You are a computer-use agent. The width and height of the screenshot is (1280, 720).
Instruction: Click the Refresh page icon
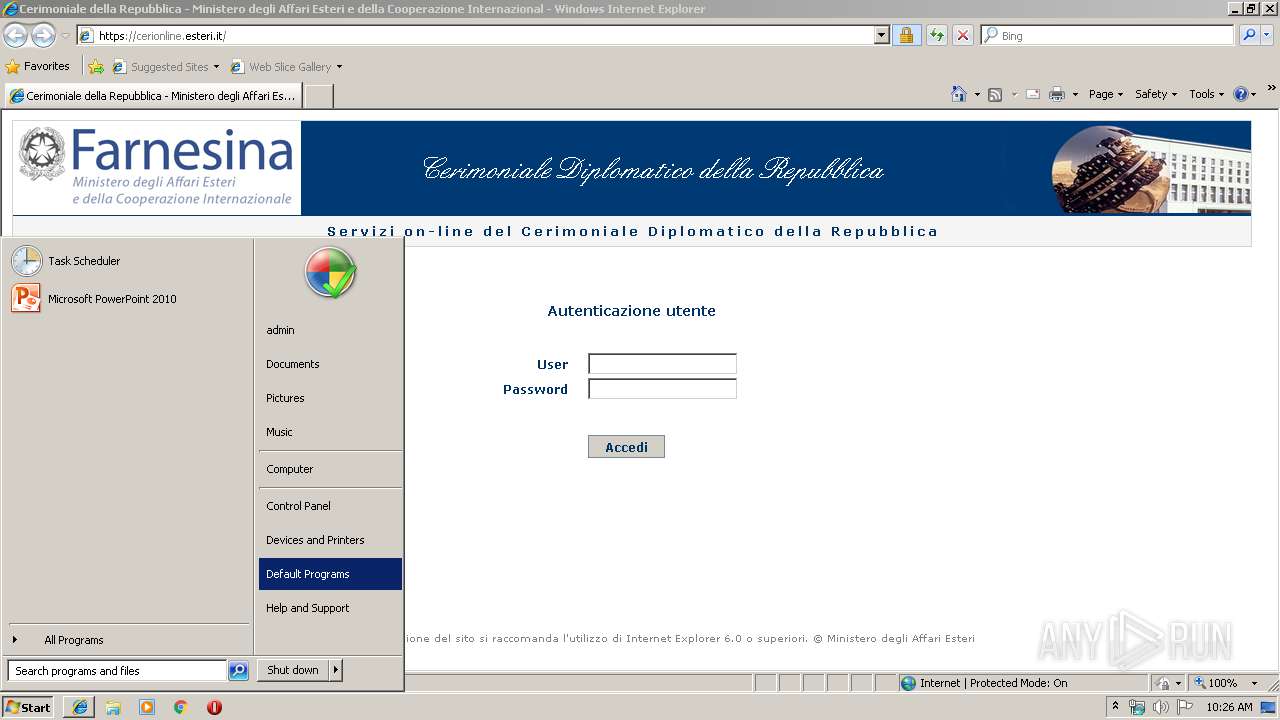coord(936,36)
